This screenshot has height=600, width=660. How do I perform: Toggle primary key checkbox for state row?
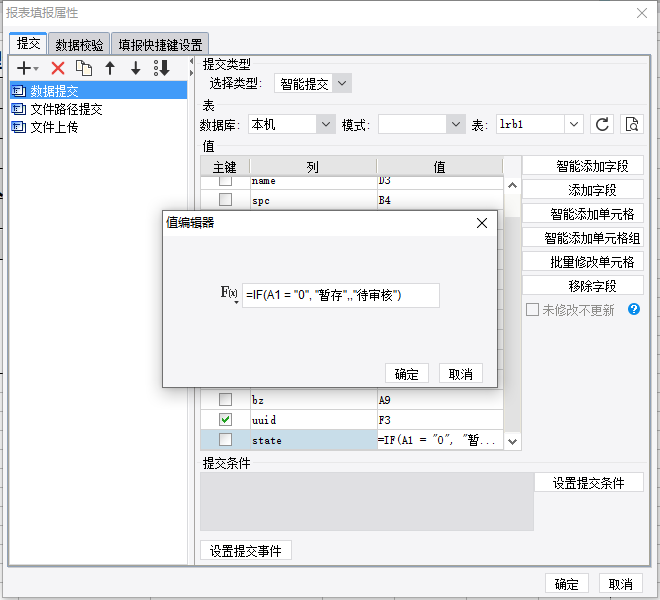pyautogui.click(x=225, y=440)
